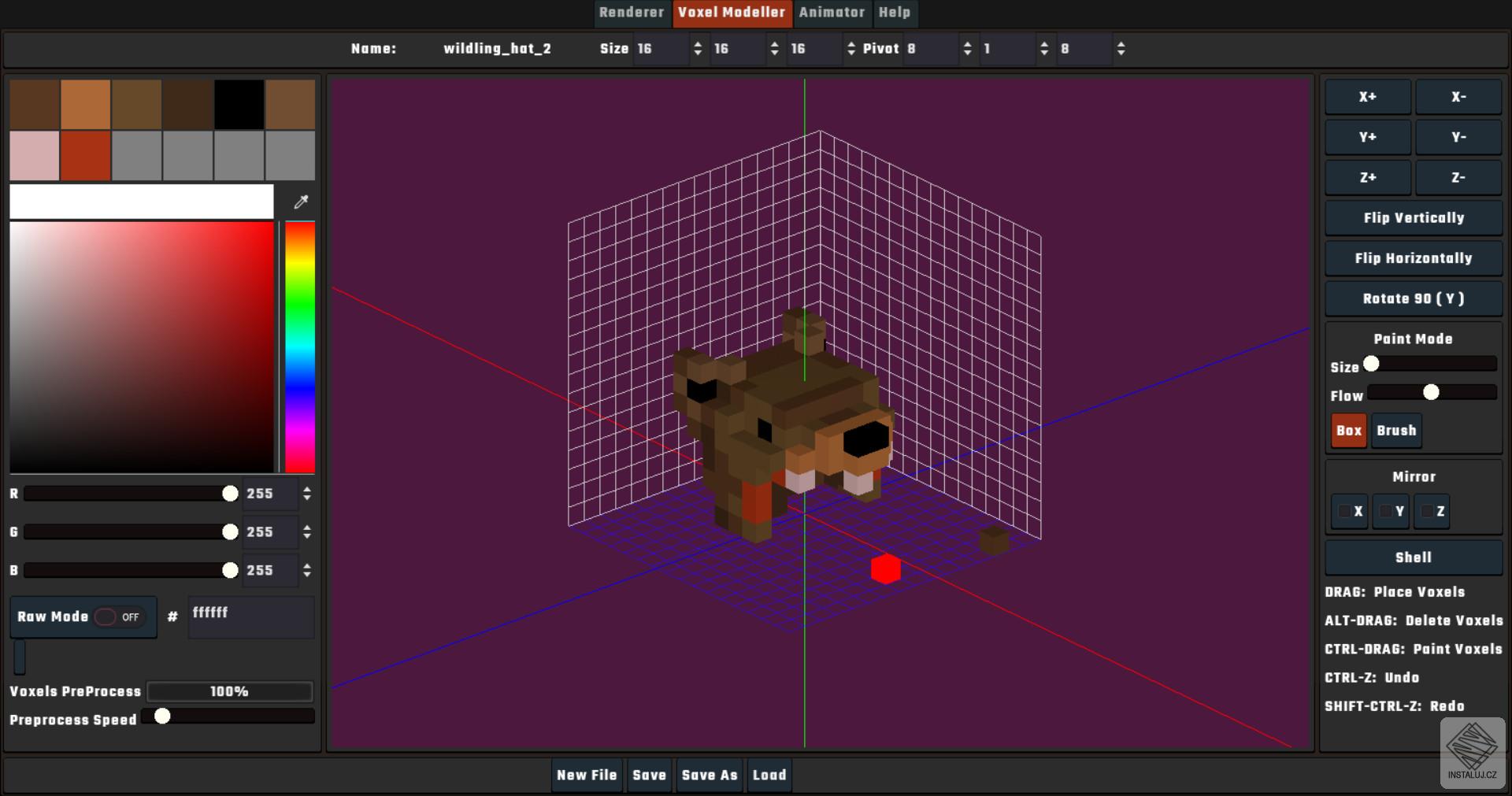Adjust the B value stepper
The width and height of the screenshot is (1512, 796).
pos(307,570)
